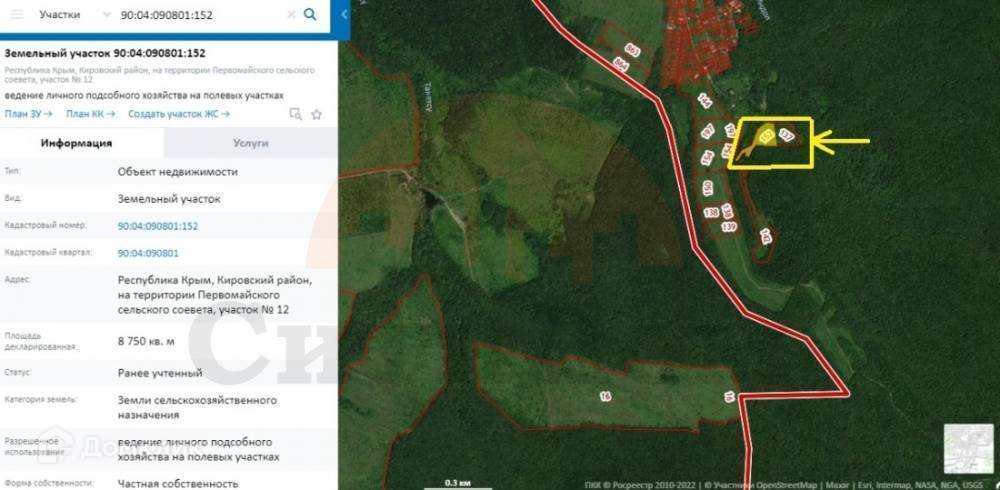Open the План ЗУ link
The width and height of the screenshot is (1000, 490).
point(29,114)
